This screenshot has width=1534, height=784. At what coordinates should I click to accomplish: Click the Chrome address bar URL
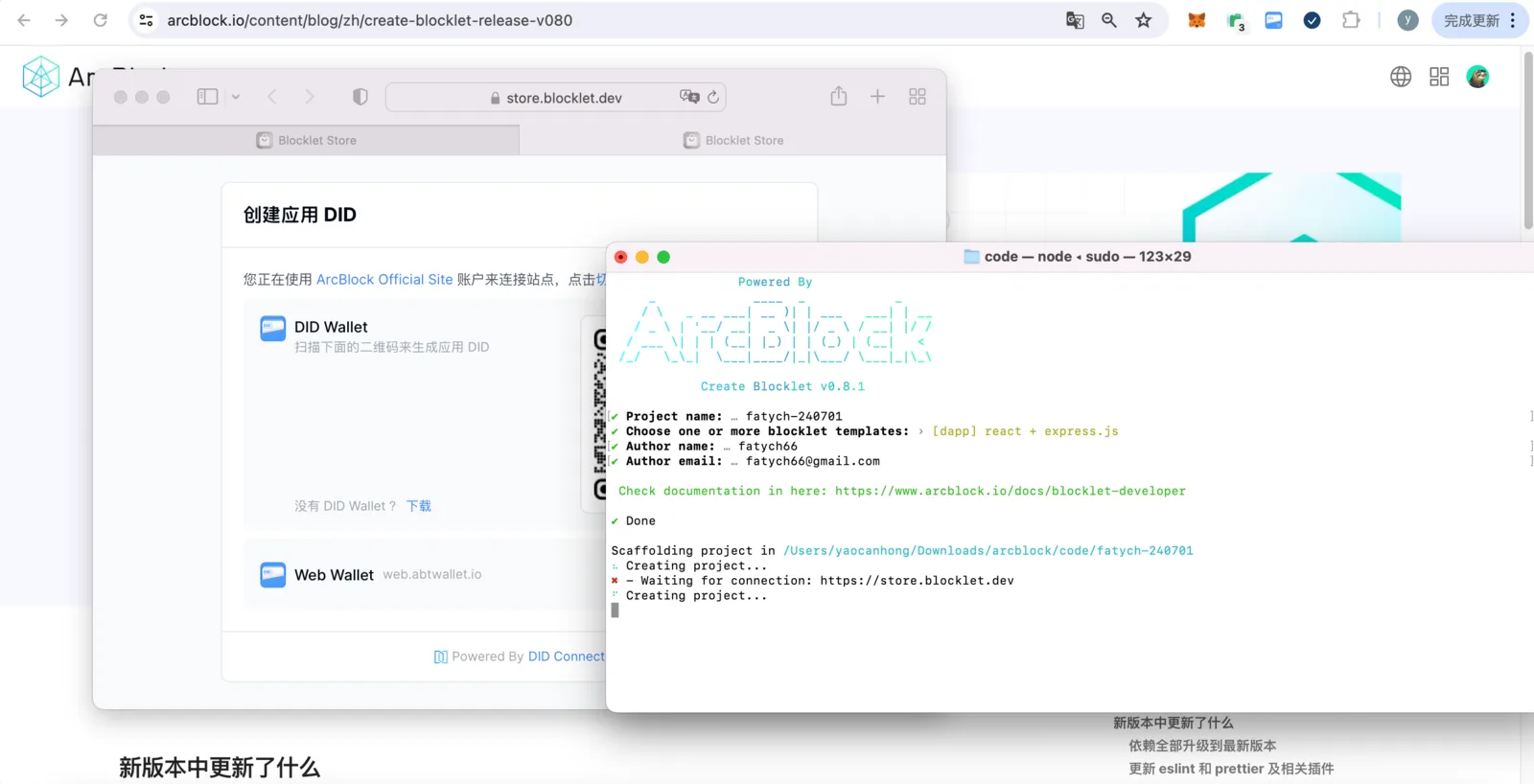[369, 20]
